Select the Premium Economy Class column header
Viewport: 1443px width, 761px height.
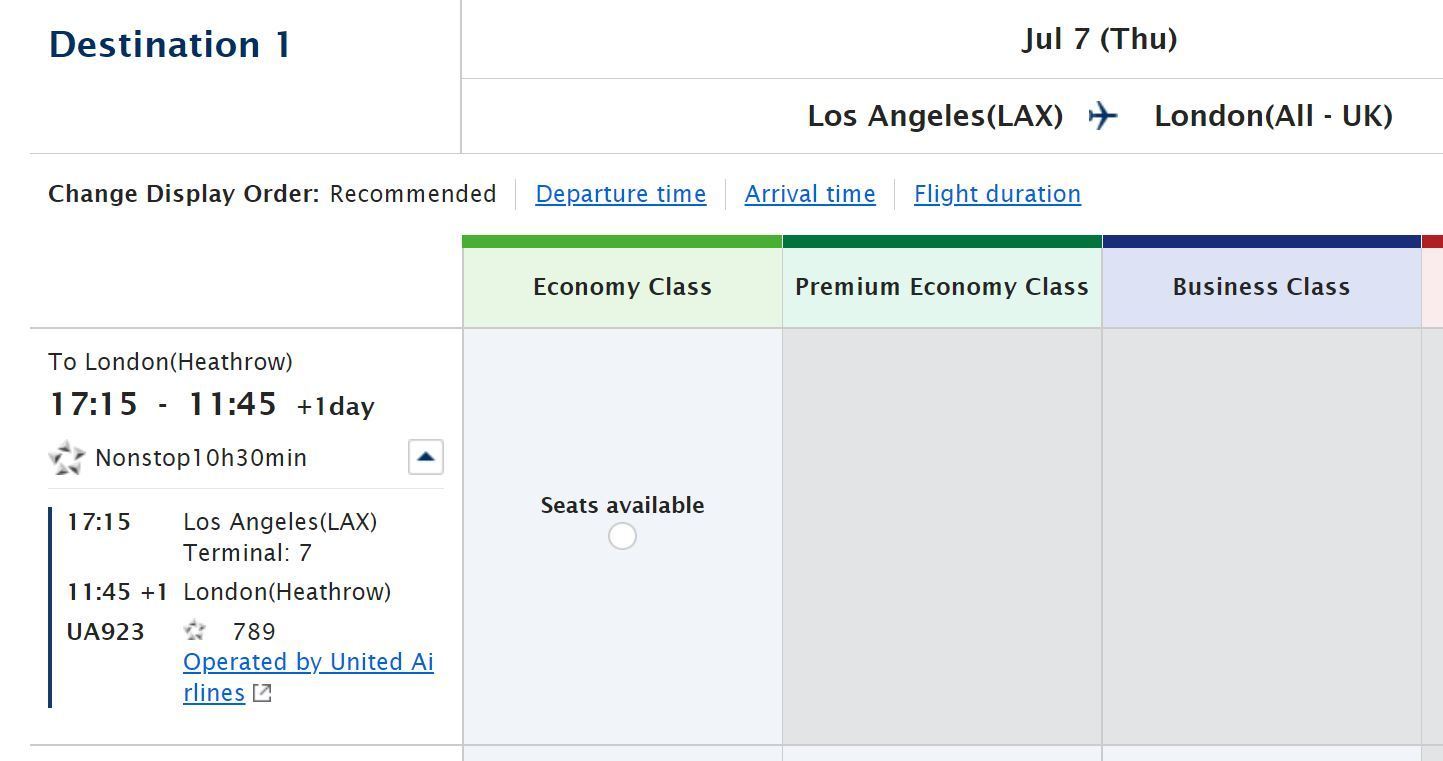941,287
